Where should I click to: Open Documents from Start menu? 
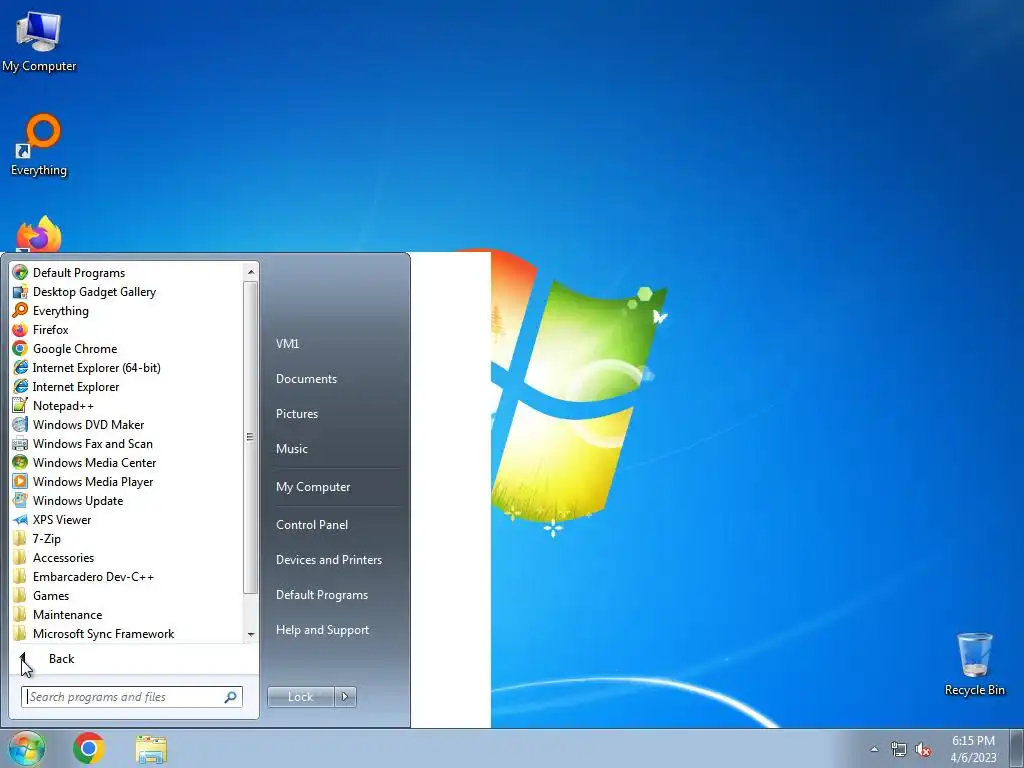tap(306, 379)
